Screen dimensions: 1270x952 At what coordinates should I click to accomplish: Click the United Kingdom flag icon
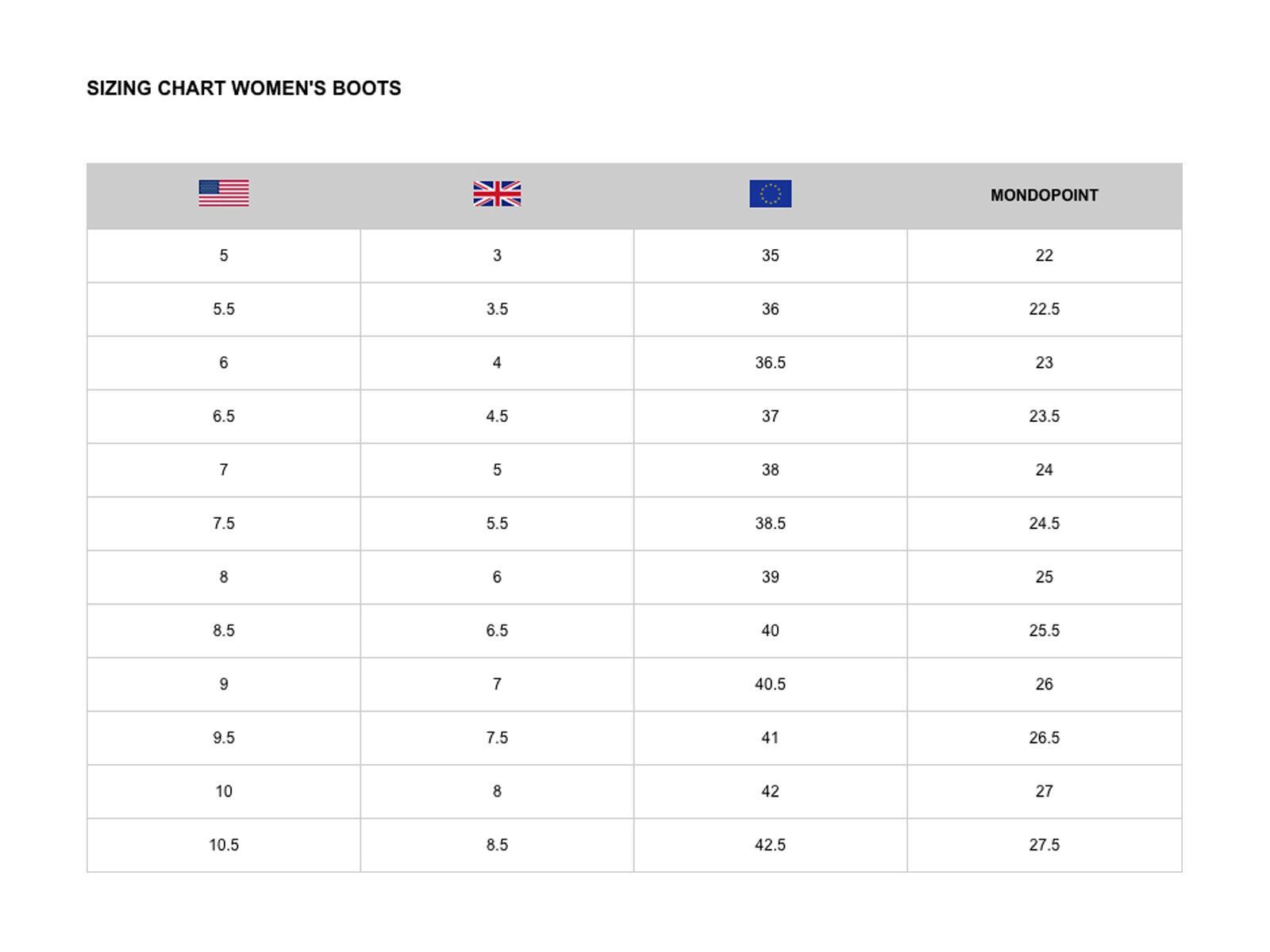tap(497, 194)
